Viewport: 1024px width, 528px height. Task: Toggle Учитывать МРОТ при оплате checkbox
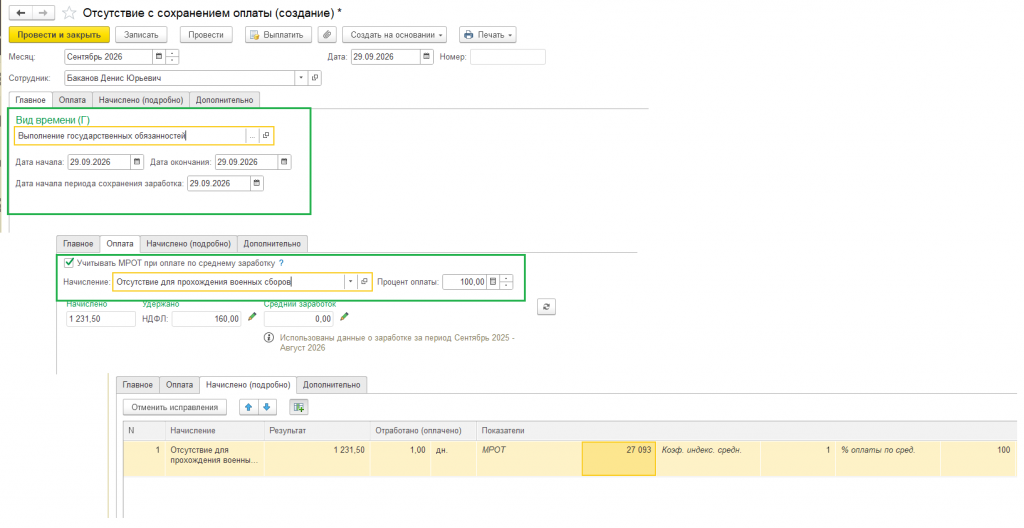69,263
